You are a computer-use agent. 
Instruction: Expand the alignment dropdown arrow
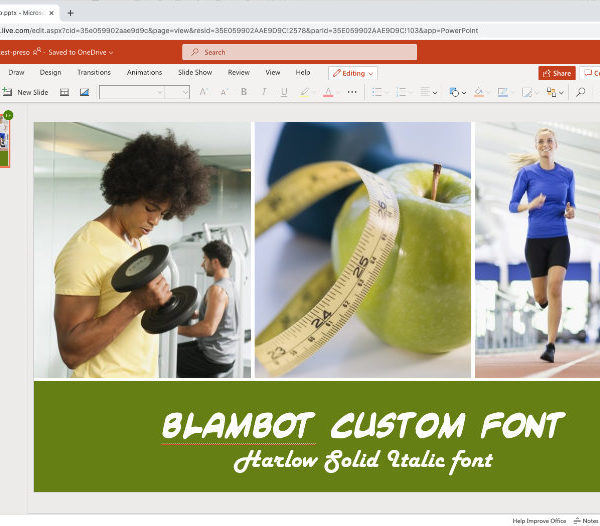[x=435, y=93]
